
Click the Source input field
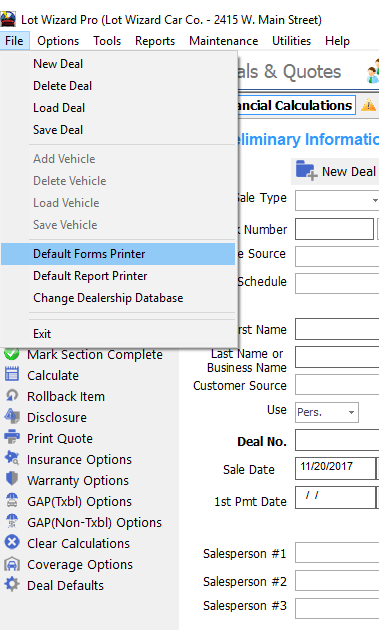click(337, 256)
